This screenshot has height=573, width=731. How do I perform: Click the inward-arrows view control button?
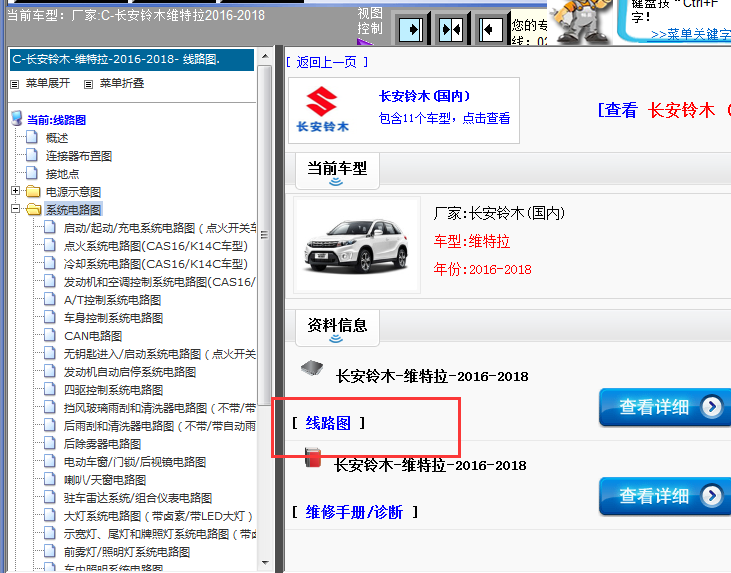[x=450, y=29]
